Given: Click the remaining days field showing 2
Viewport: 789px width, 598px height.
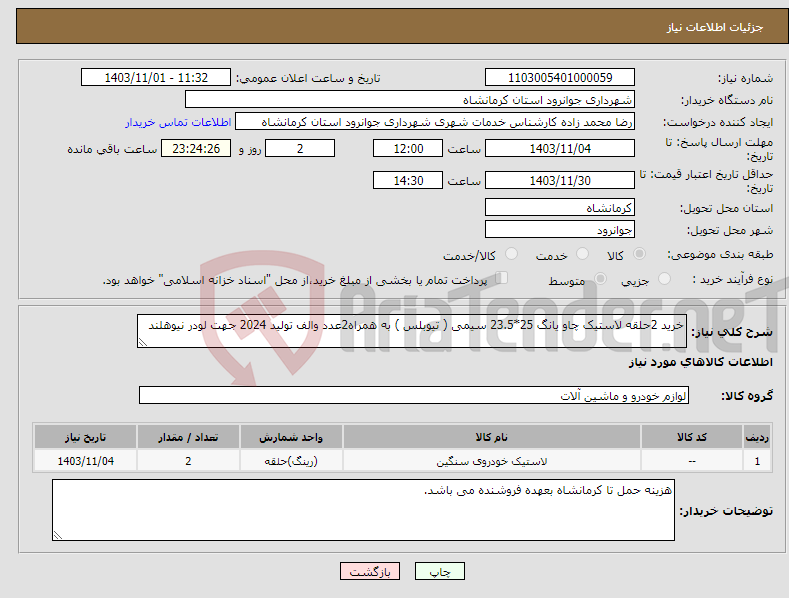Looking at the screenshot, I should [300, 148].
